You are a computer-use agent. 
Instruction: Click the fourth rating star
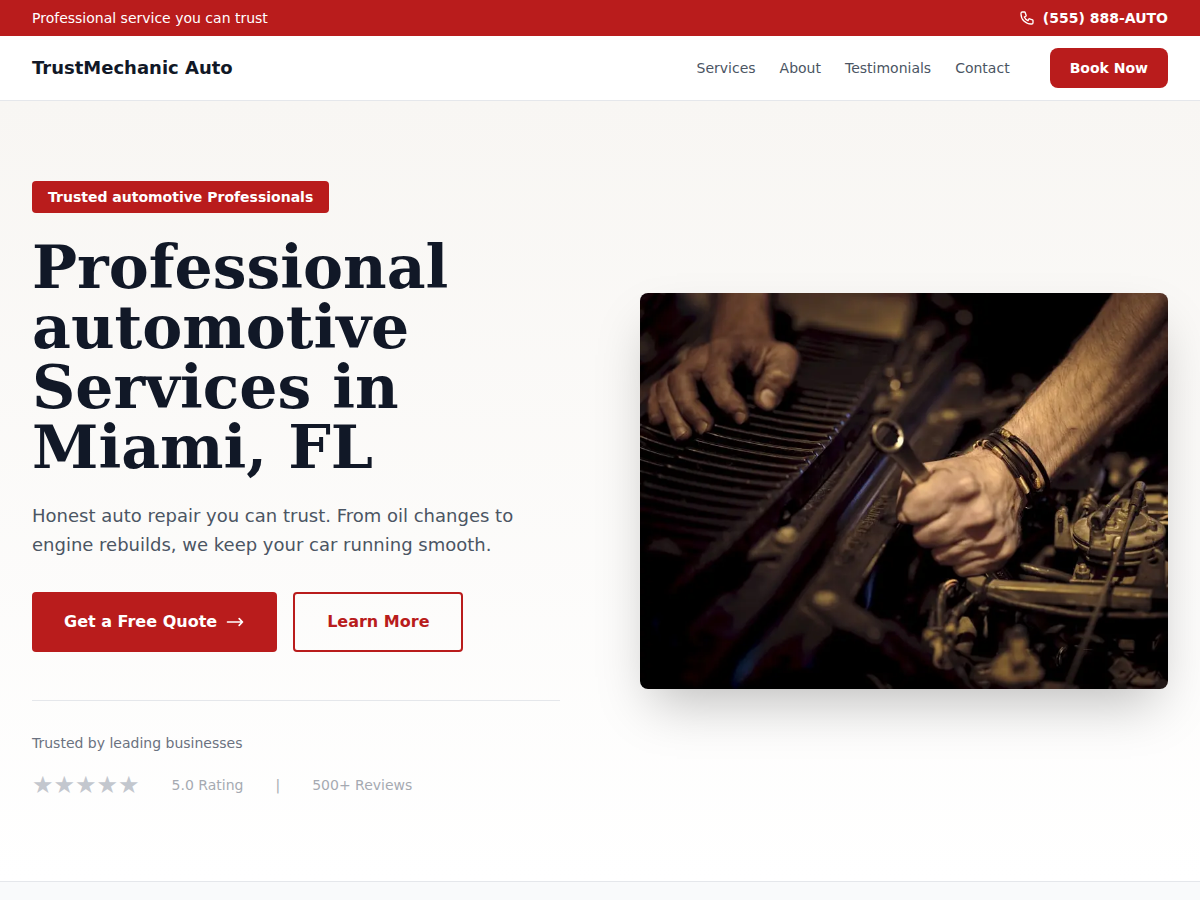coord(107,785)
